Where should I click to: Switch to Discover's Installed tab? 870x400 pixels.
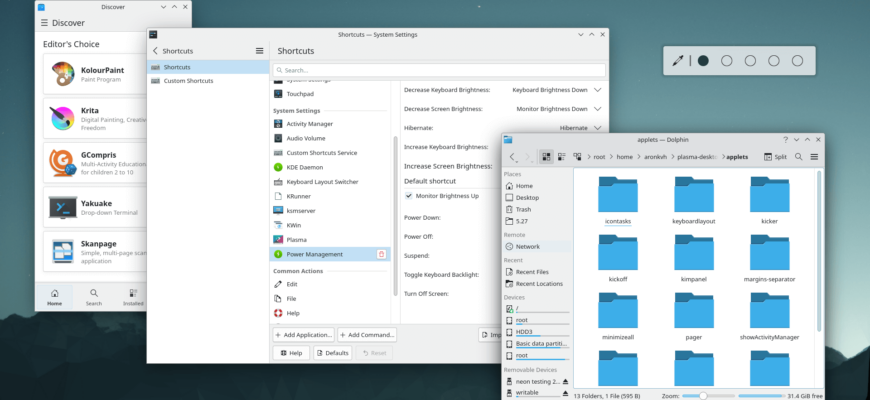tap(133, 297)
